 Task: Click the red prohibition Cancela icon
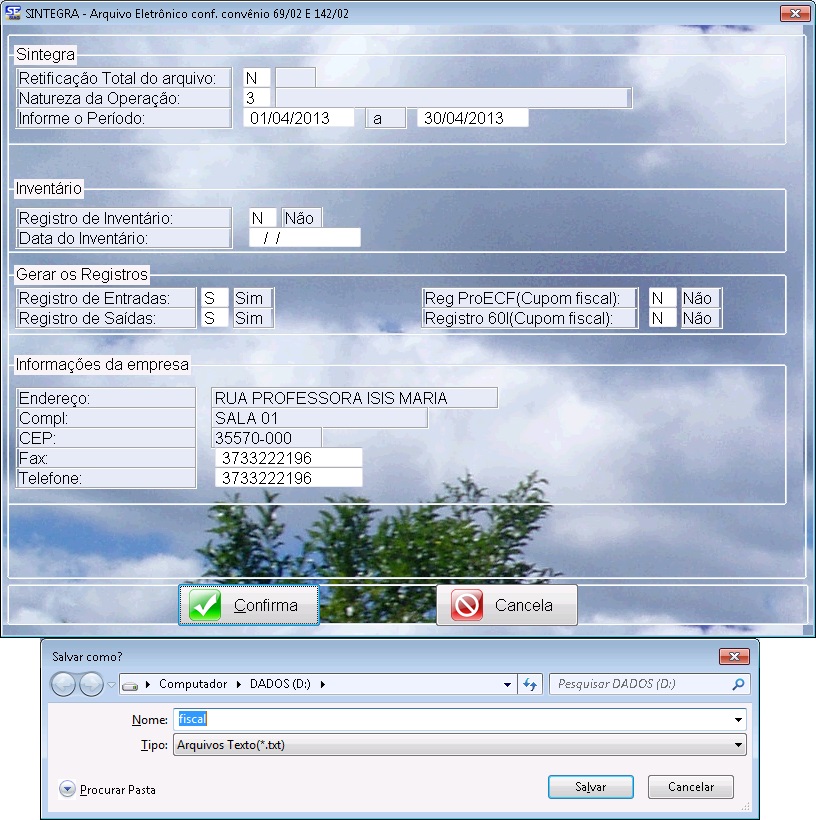pos(467,605)
